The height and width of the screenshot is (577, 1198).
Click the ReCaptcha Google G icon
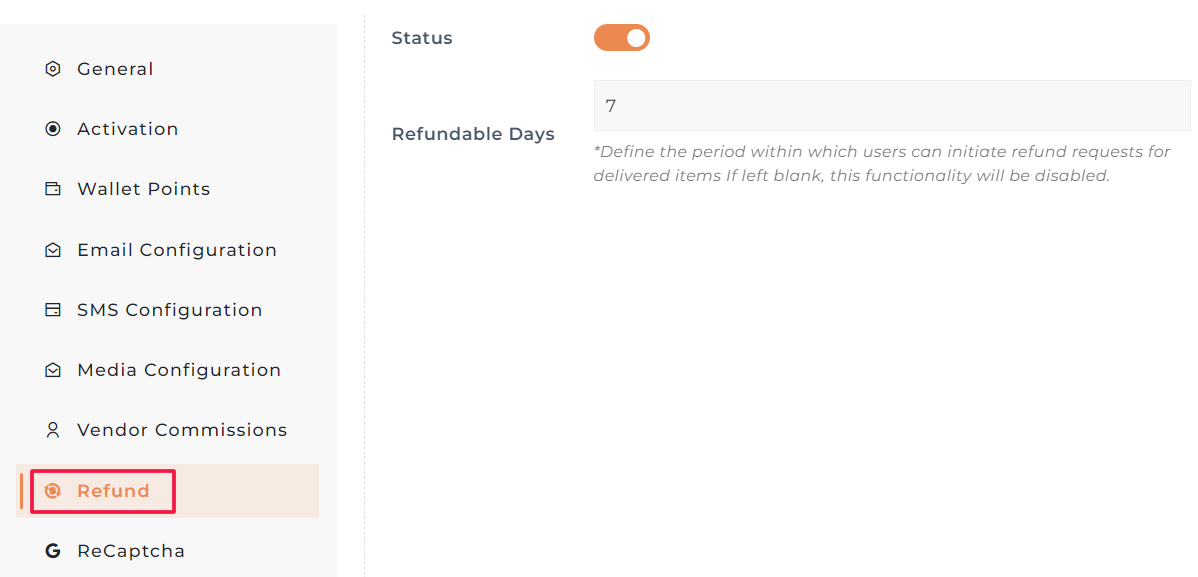coord(53,551)
